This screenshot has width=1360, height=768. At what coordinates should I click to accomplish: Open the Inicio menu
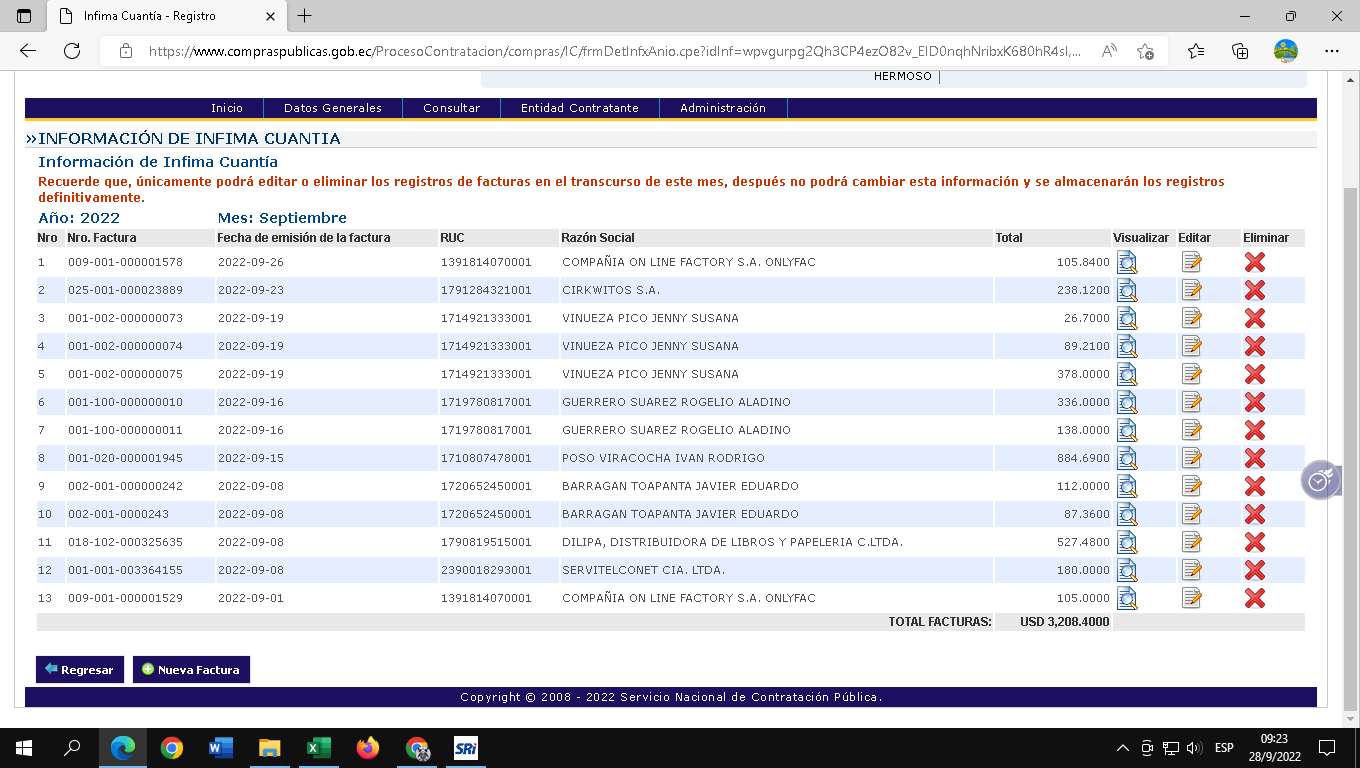point(227,108)
